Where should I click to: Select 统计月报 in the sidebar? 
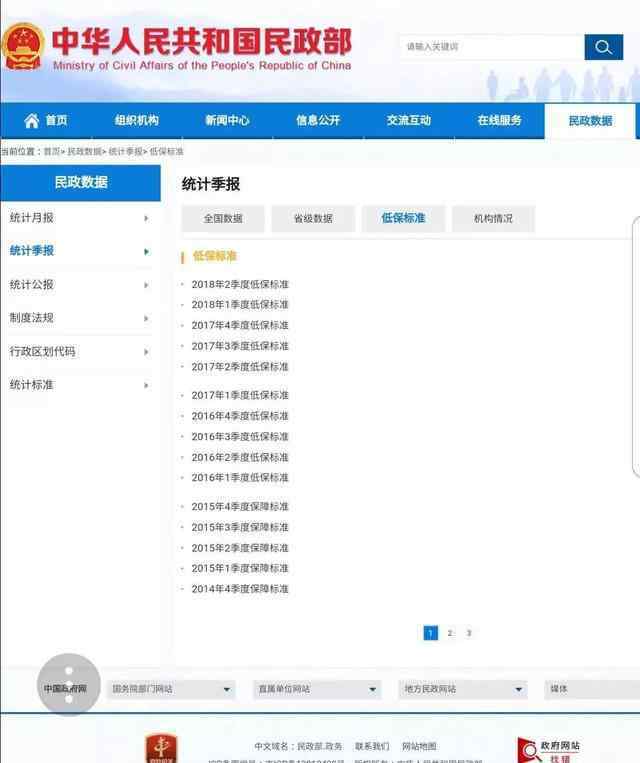click(32, 218)
